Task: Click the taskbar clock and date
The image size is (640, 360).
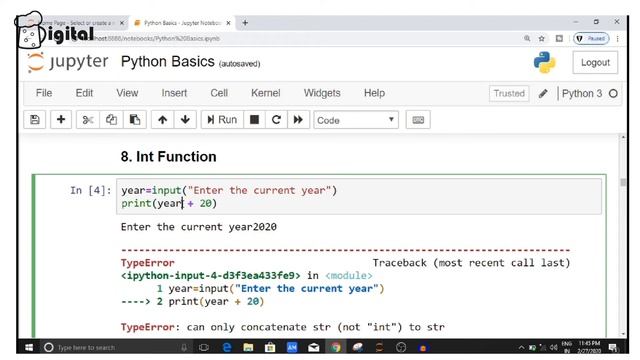Action: click(x=589, y=347)
